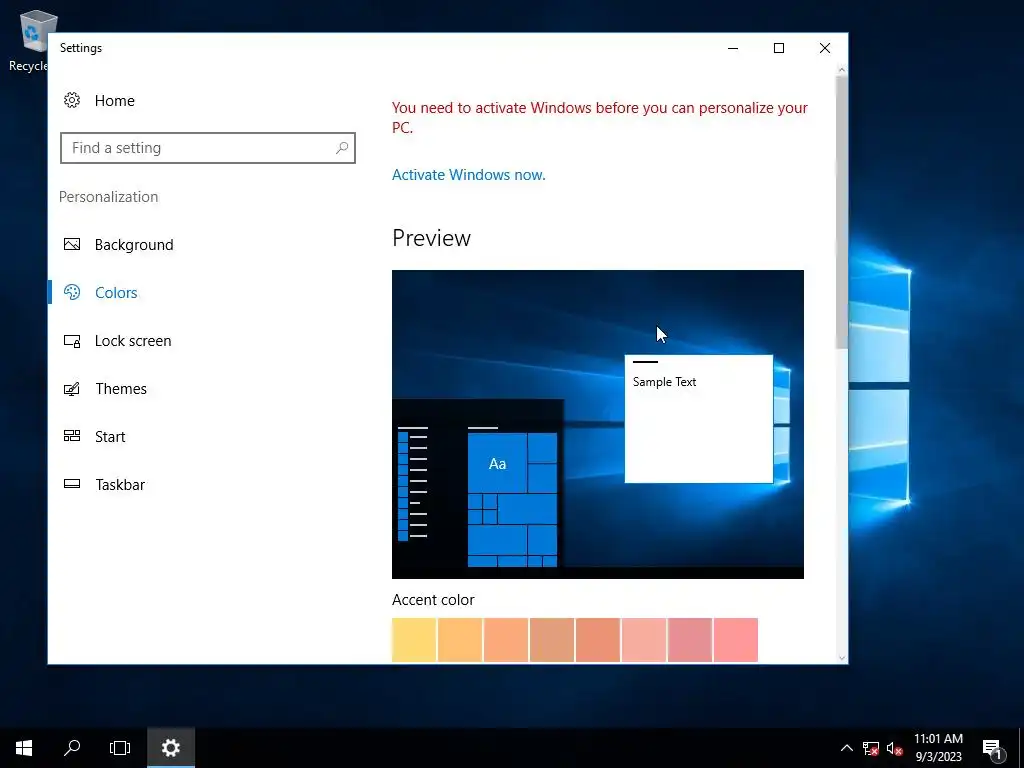This screenshot has width=1024, height=768.
Task: Pick the second, light orange accent swatch
Action: coord(460,640)
